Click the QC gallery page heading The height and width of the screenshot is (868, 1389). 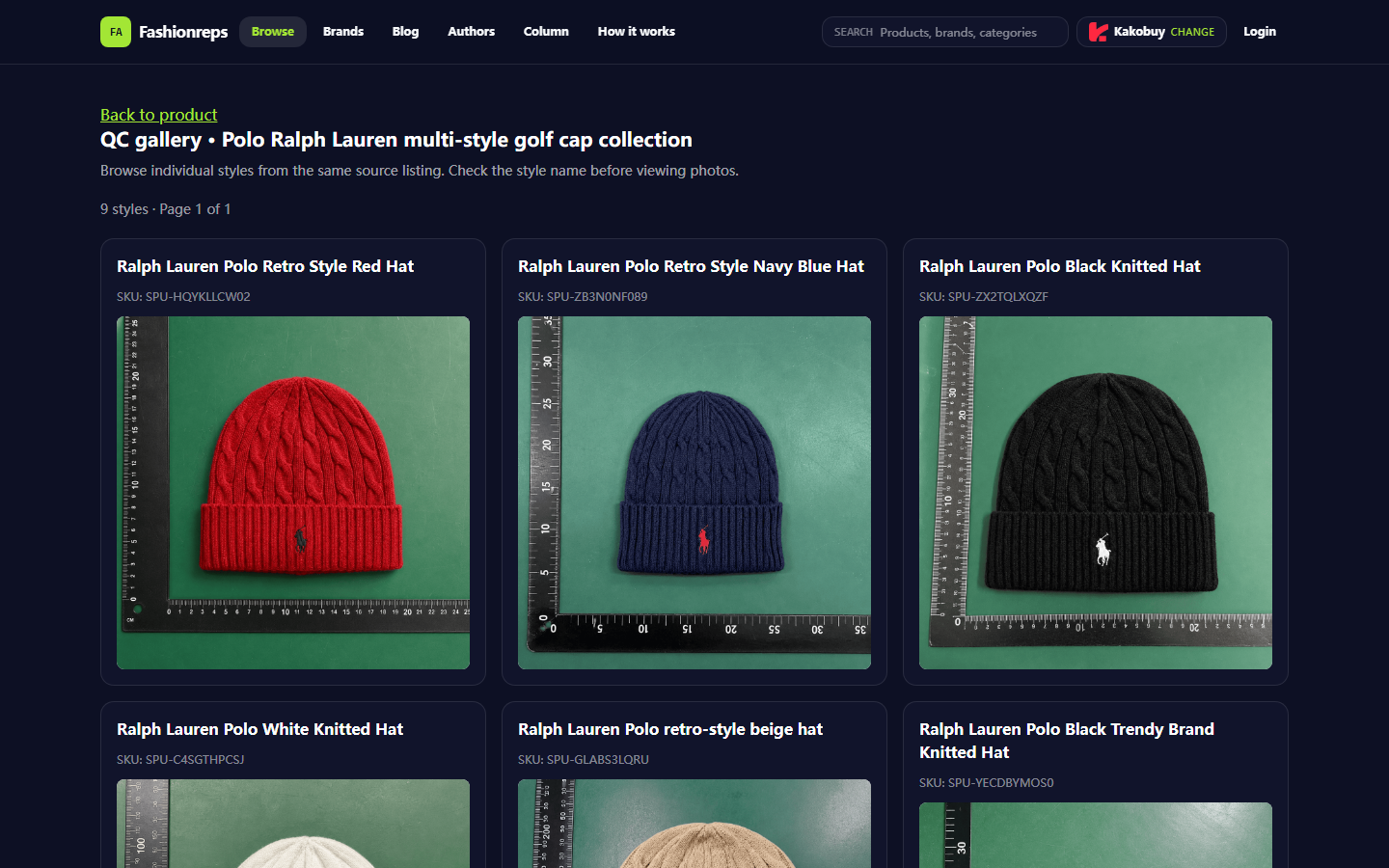tap(396, 140)
